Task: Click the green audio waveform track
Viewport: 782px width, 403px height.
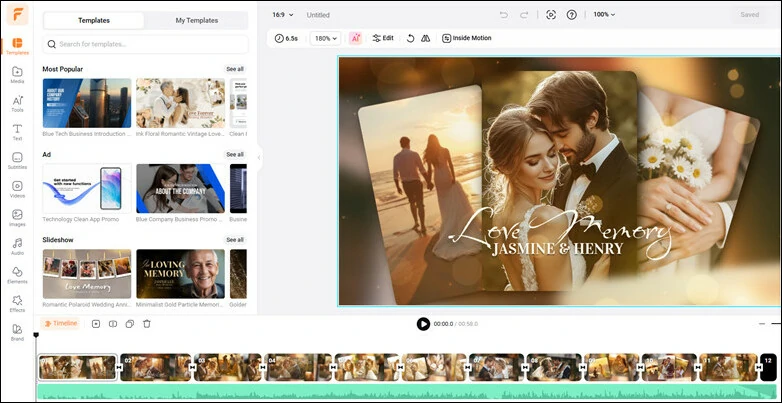Action: tap(406, 392)
